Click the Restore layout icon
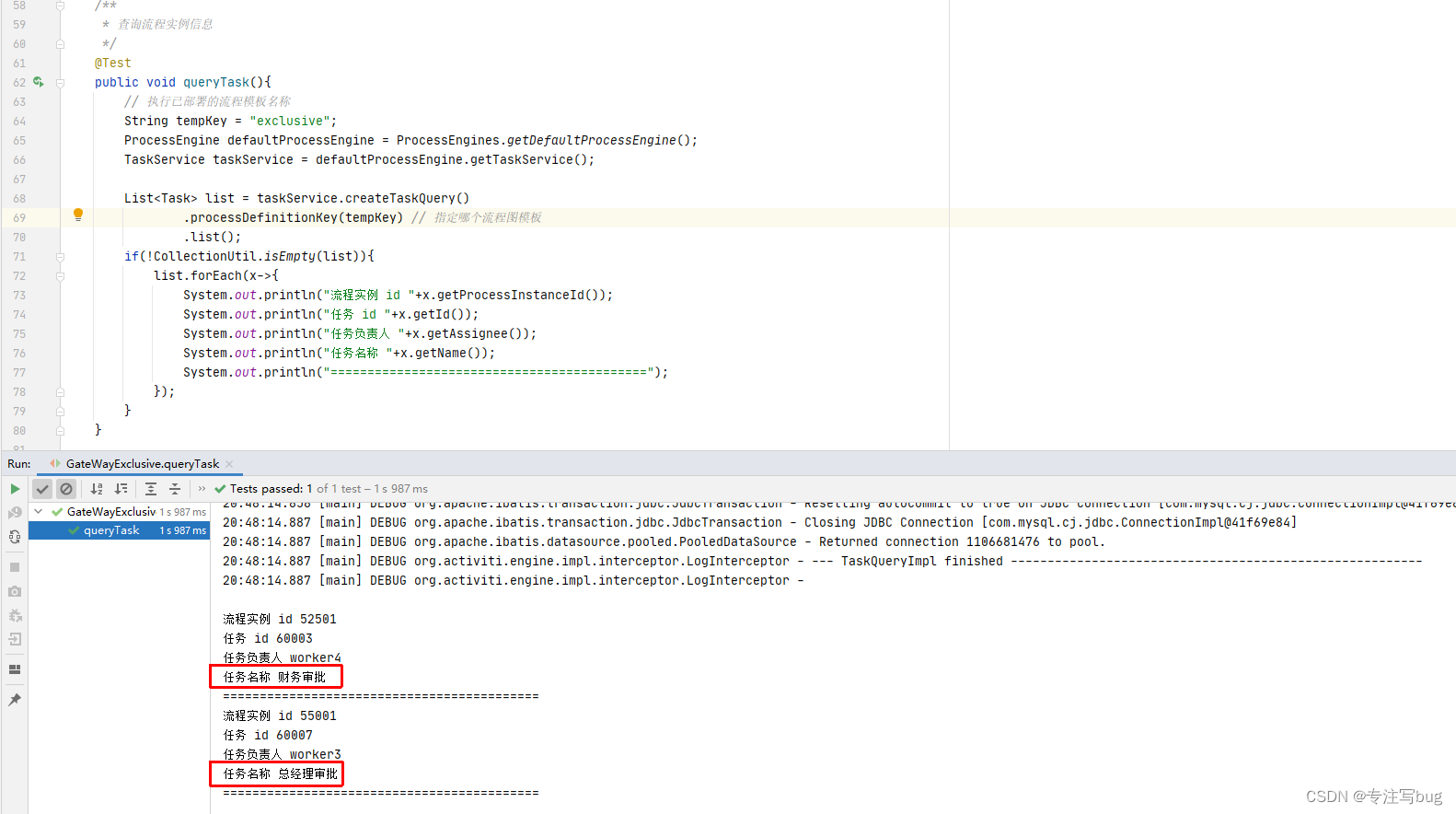 15,669
